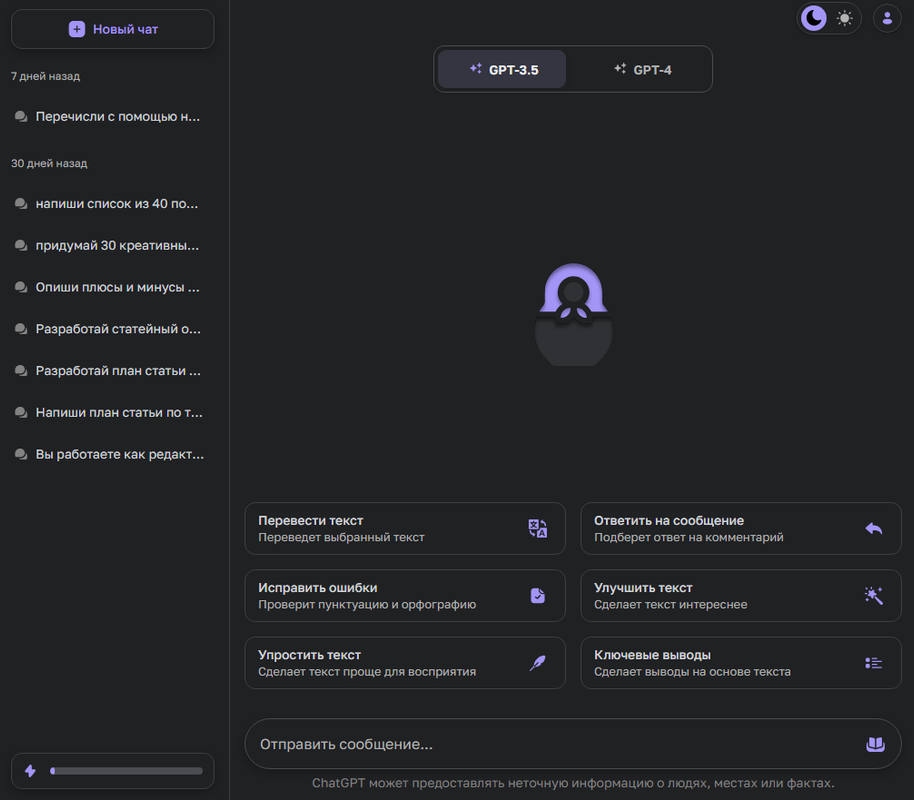Open chat 'Вы работаете как редакт...'
914x800 pixels.
tap(113, 454)
